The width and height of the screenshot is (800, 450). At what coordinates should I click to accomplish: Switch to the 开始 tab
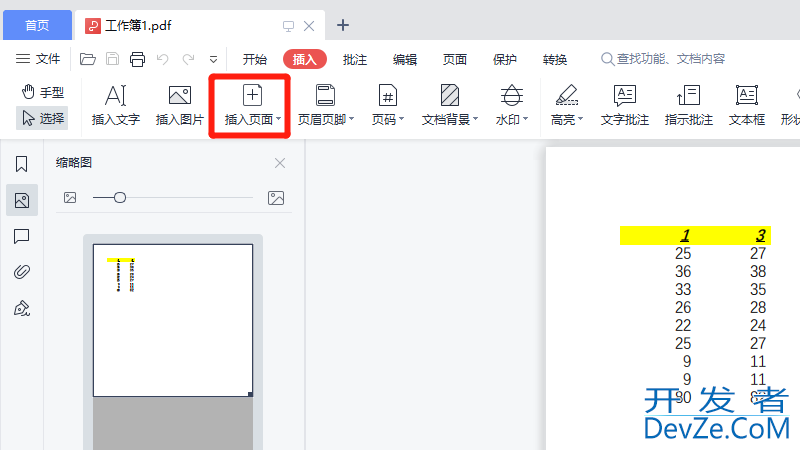(x=255, y=59)
